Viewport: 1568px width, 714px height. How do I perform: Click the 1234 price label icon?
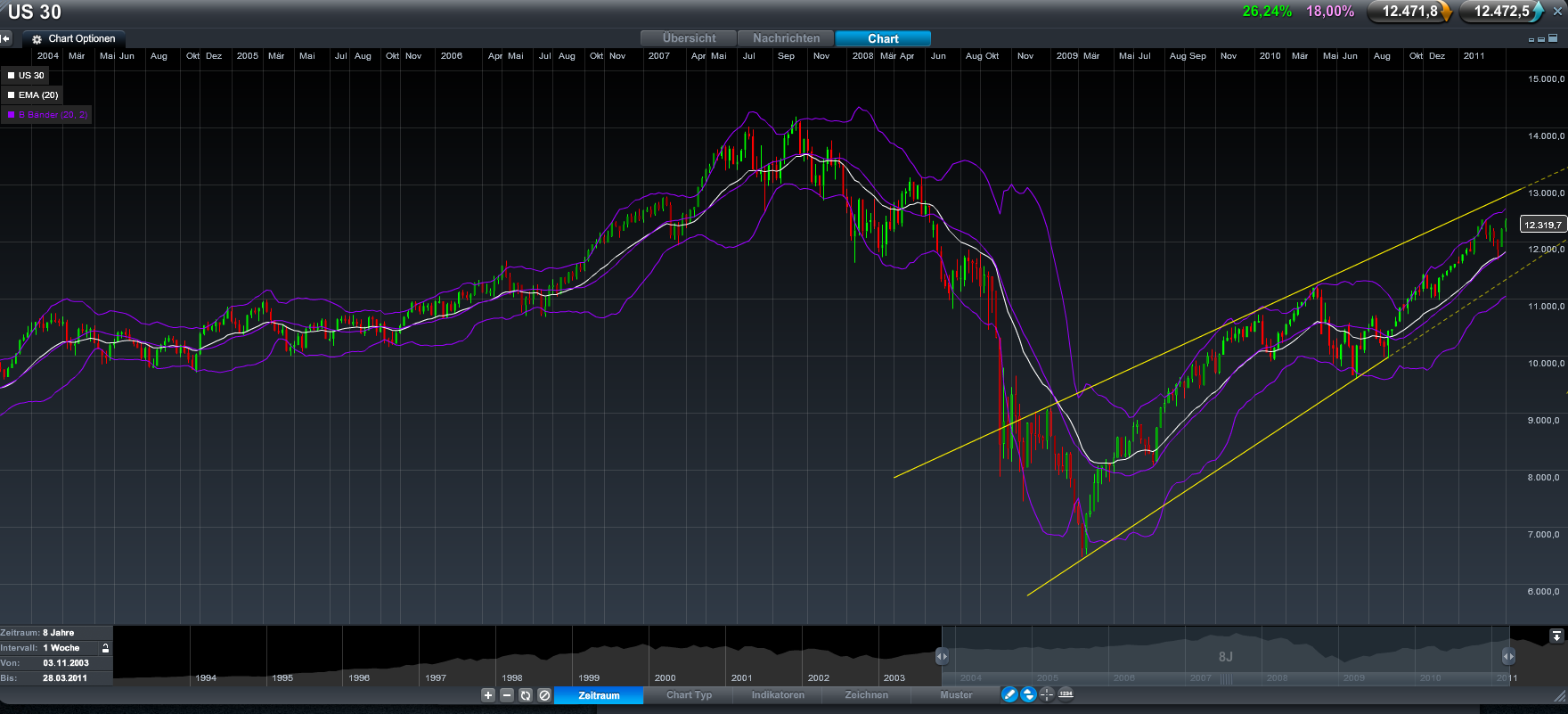[1066, 694]
